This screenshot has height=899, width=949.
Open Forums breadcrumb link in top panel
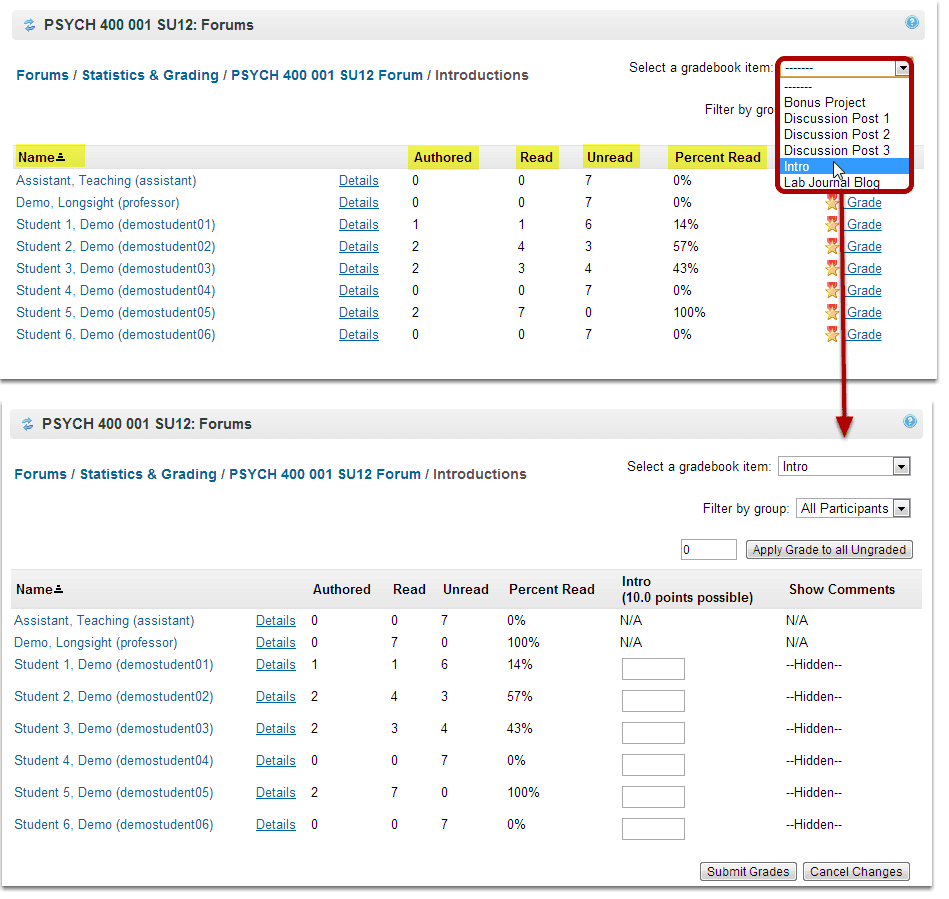[42, 75]
